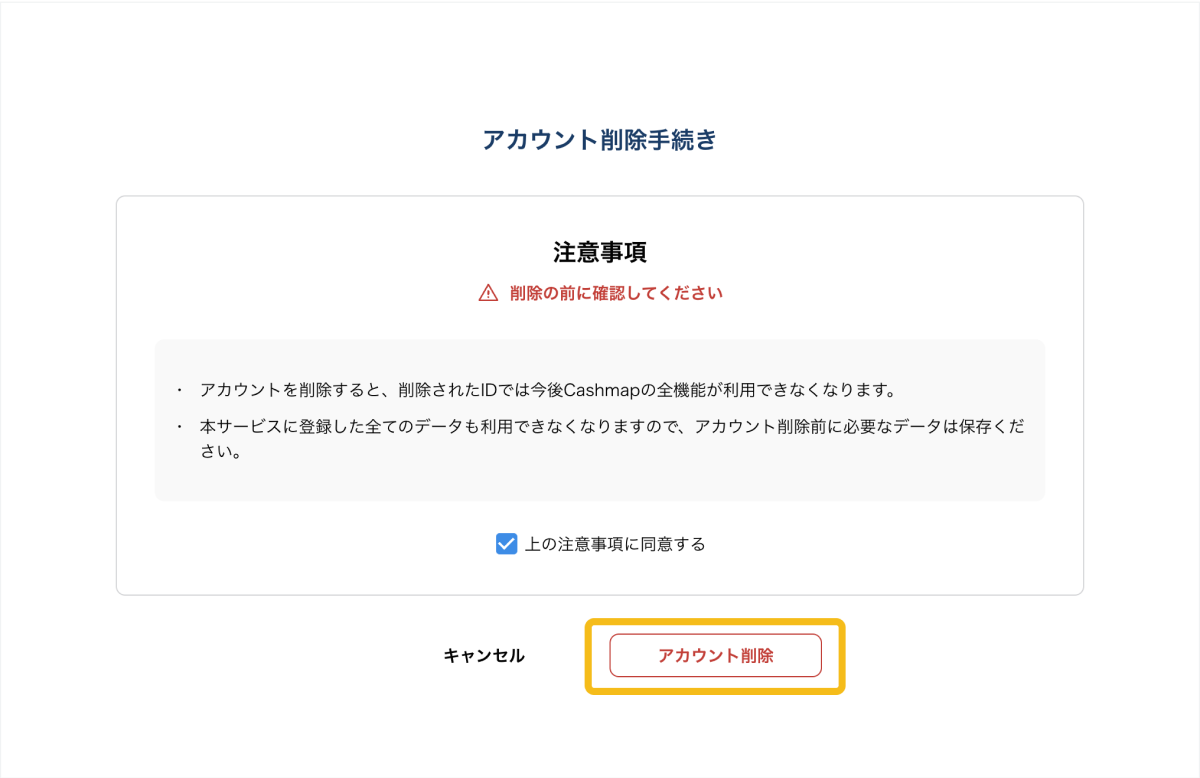Click the red アカウント削除 button
The height and width of the screenshot is (778, 1200).
pyautogui.click(x=715, y=656)
